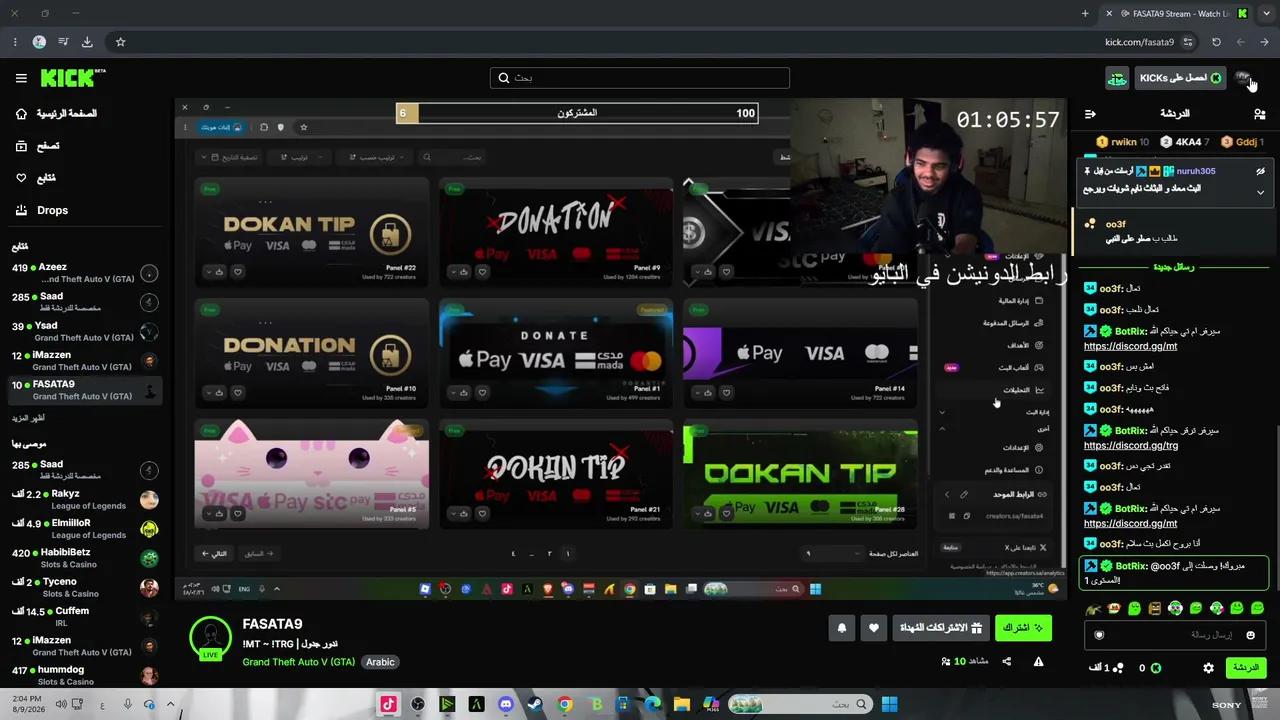The height and width of the screenshot is (720, 1280).
Task: Click the Kick search field
Action: point(640,78)
